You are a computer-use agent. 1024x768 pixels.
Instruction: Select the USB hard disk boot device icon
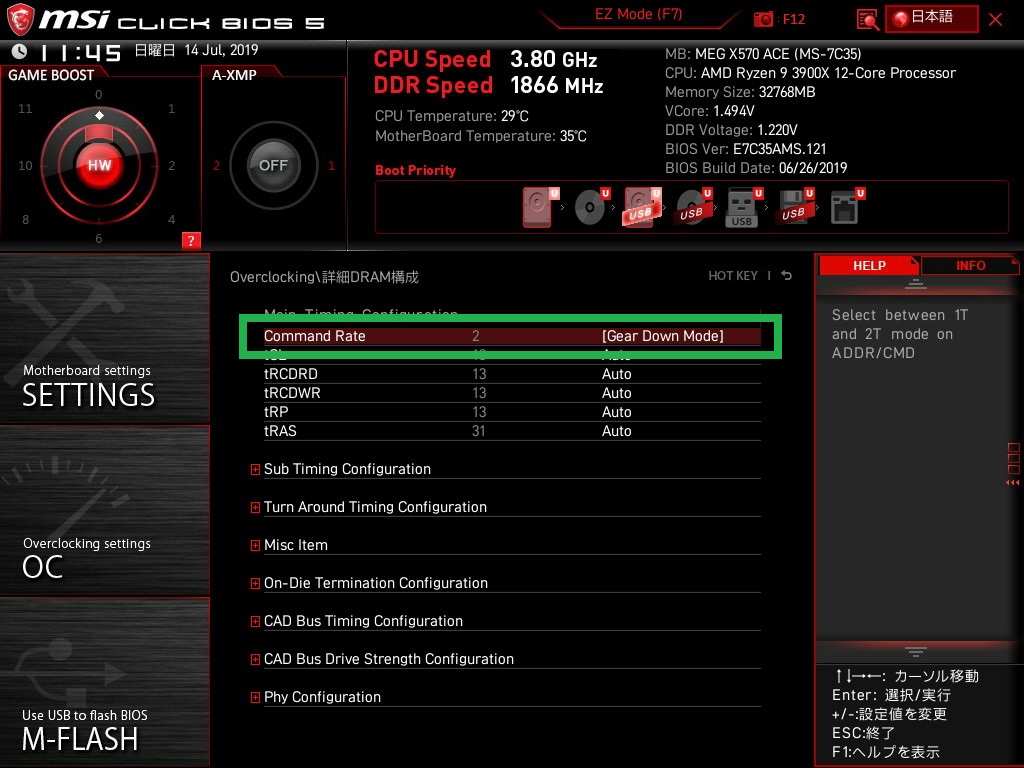tap(642, 208)
